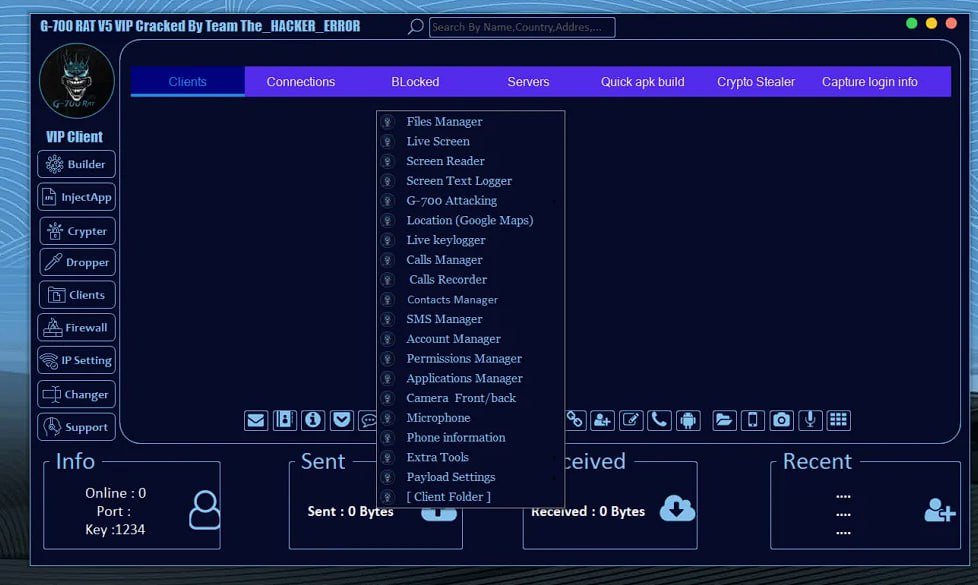
Task: Select Phone information menu entry
Action: click(471, 438)
